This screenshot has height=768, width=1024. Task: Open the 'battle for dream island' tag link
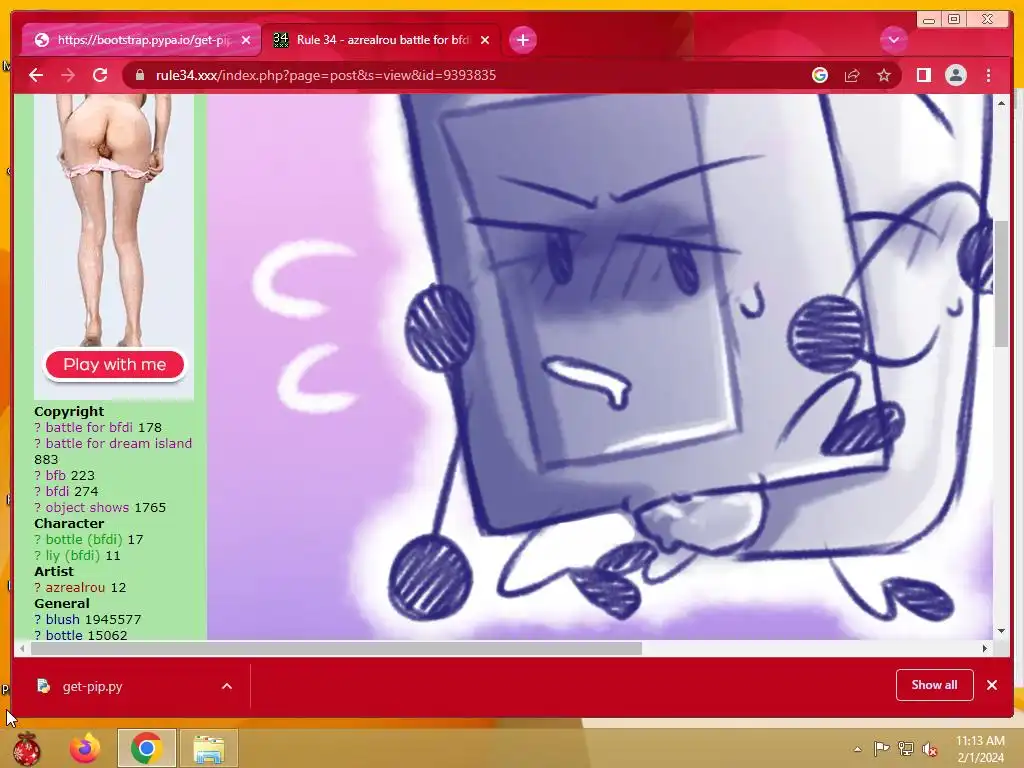(118, 443)
